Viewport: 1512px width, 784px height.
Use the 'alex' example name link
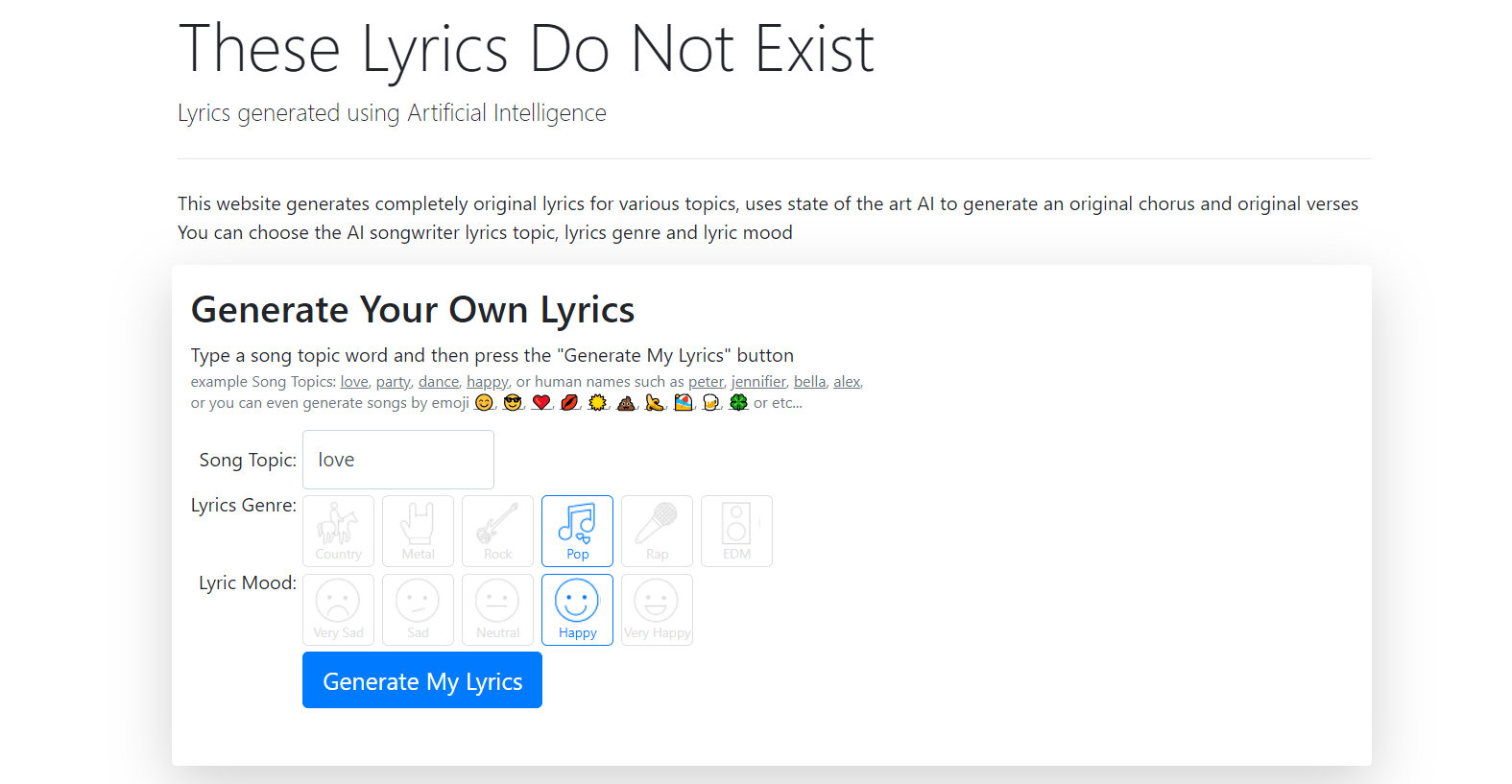(x=847, y=382)
